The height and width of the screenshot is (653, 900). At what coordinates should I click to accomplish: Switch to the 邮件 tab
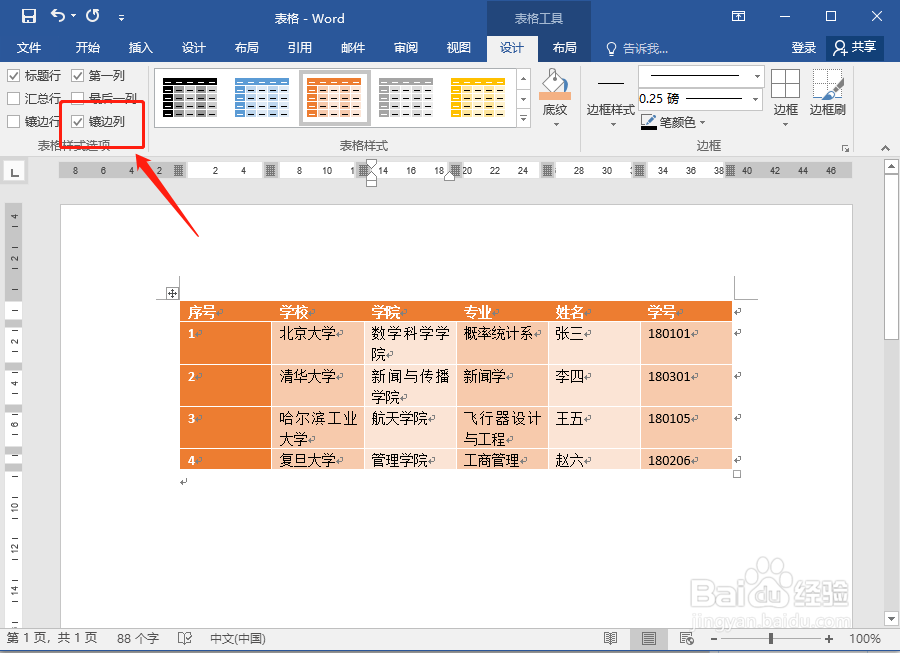[352, 48]
